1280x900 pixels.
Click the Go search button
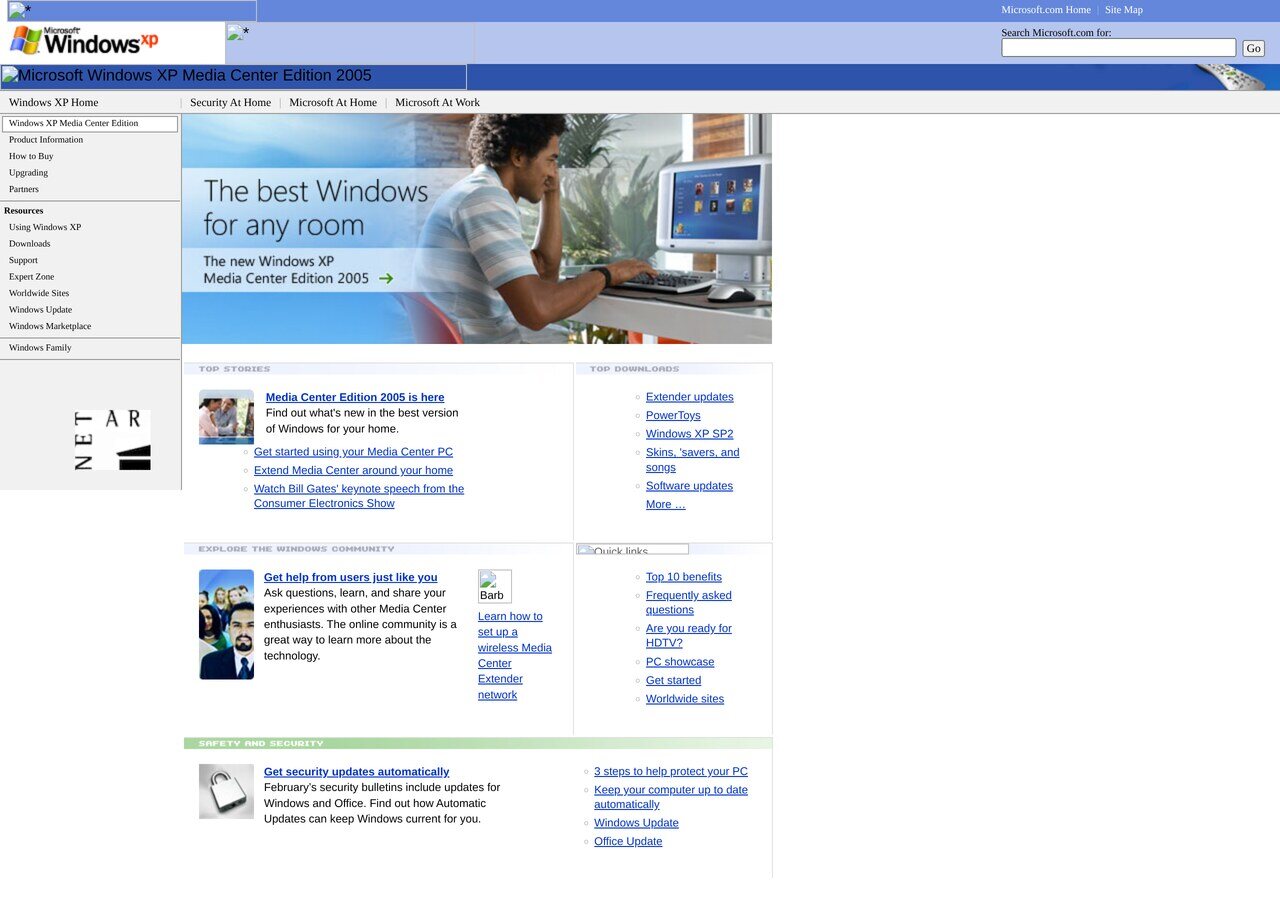1253,48
